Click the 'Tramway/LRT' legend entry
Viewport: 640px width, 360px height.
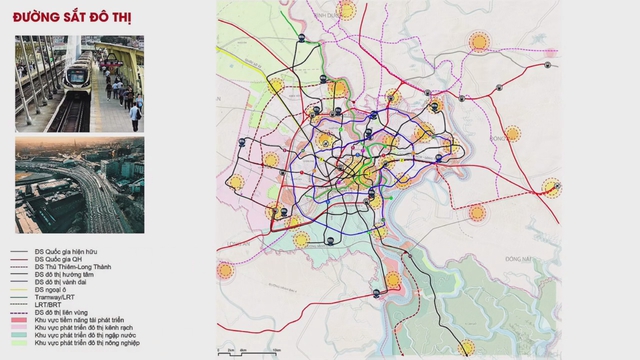point(42,297)
